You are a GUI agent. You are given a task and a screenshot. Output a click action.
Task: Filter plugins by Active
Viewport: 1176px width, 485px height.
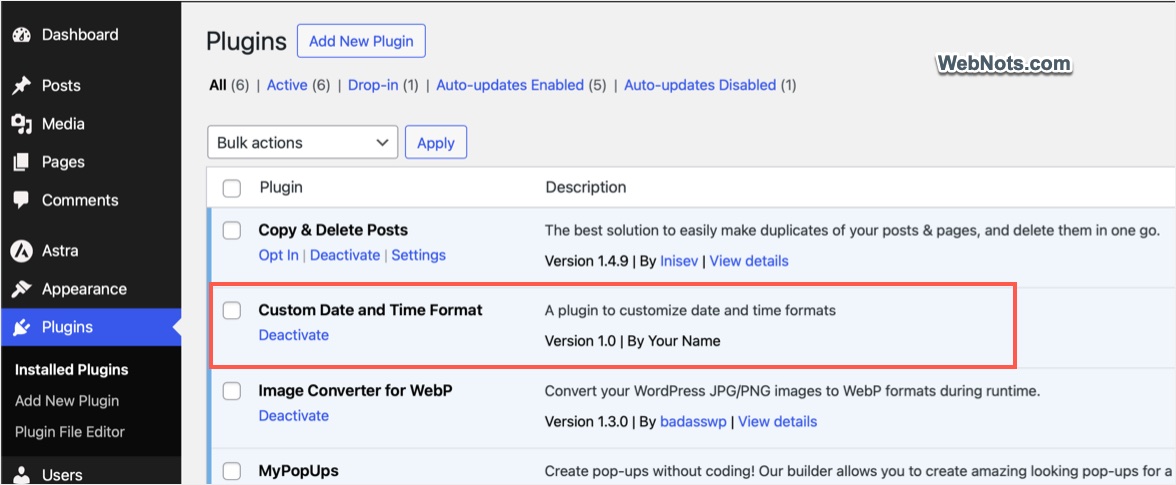click(287, 85)
